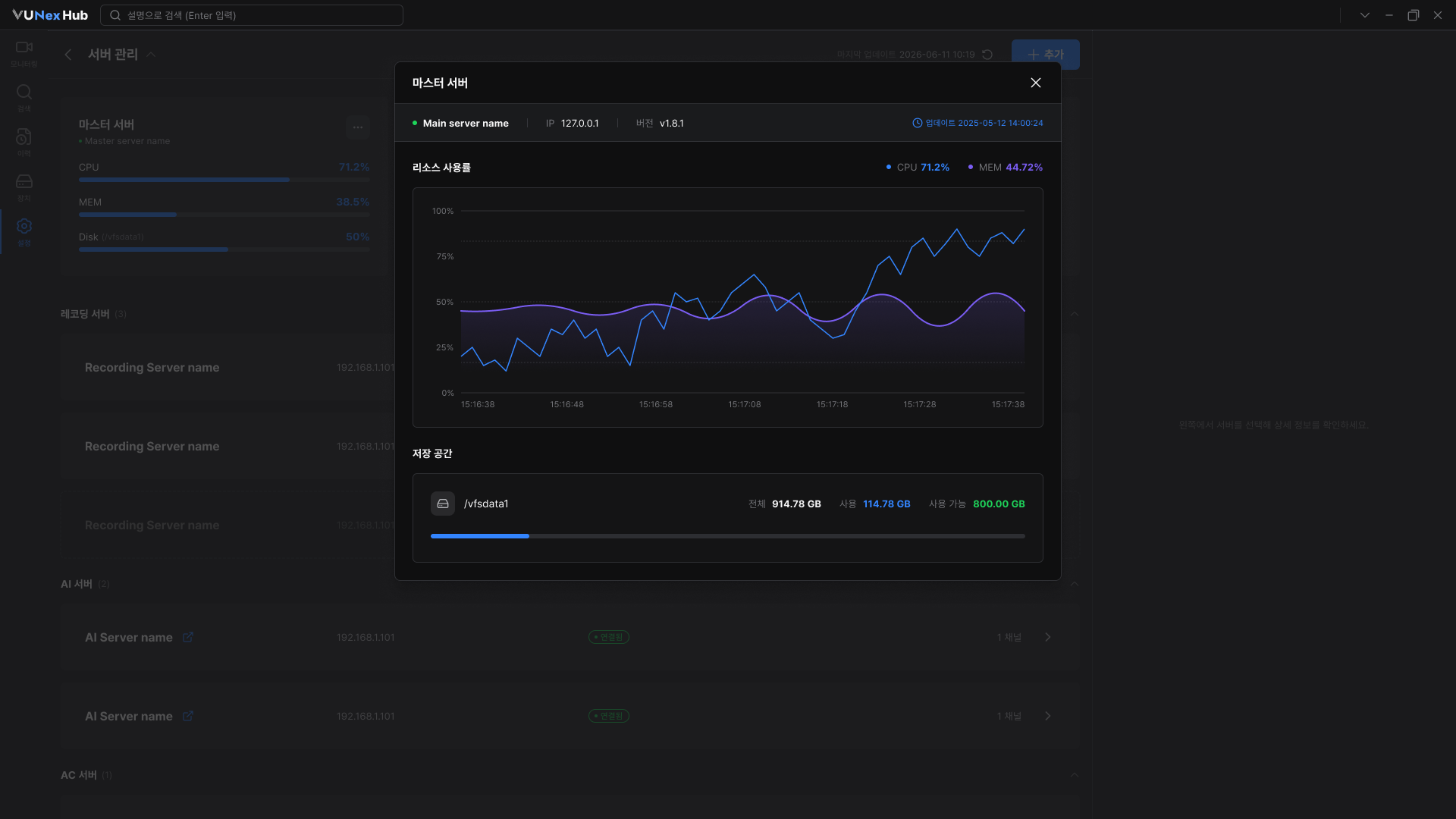
Task: Click the 'Main server name' label
Action: pos(466,123)
